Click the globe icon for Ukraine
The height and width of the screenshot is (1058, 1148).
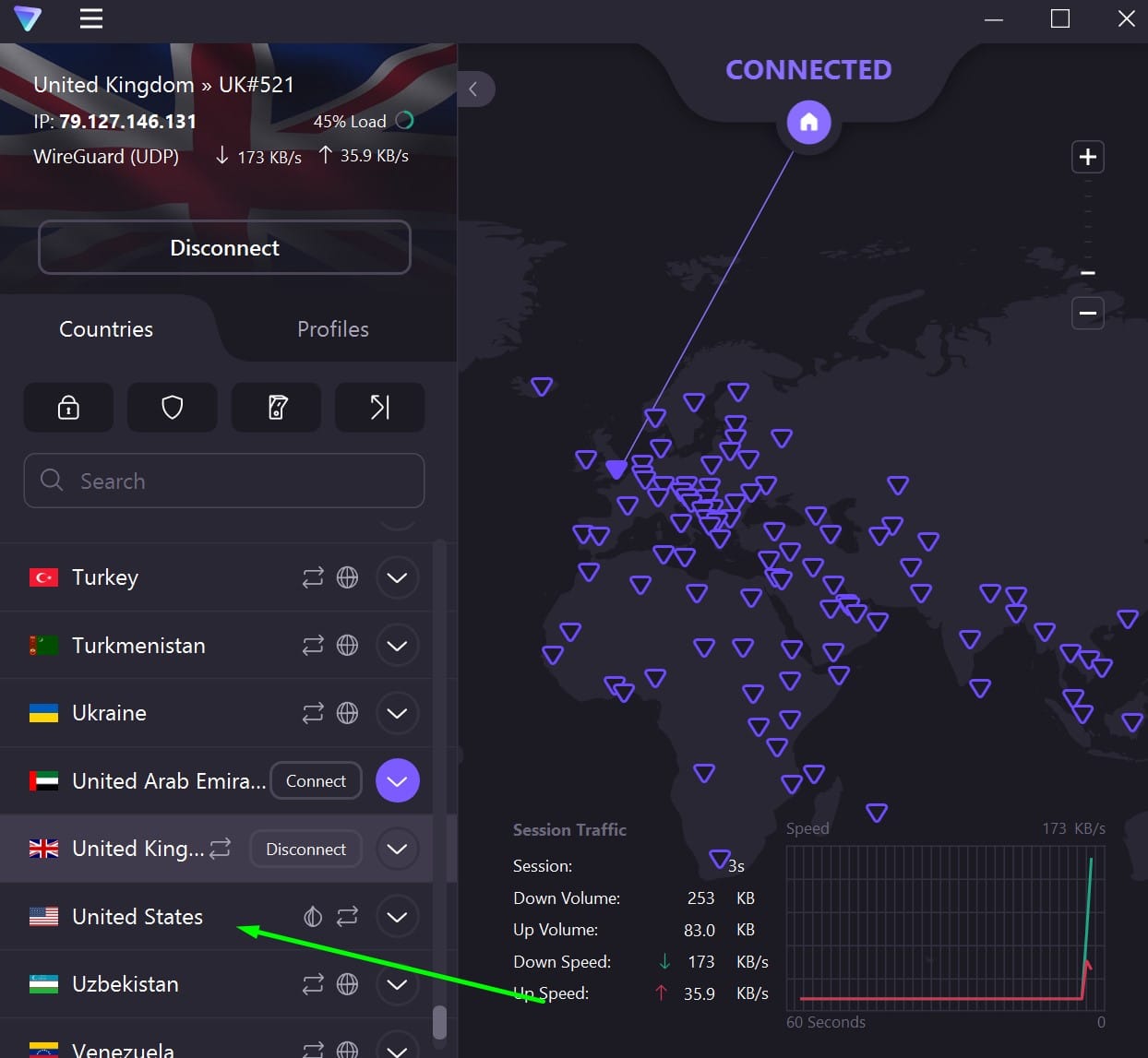[x=347, y=713]
